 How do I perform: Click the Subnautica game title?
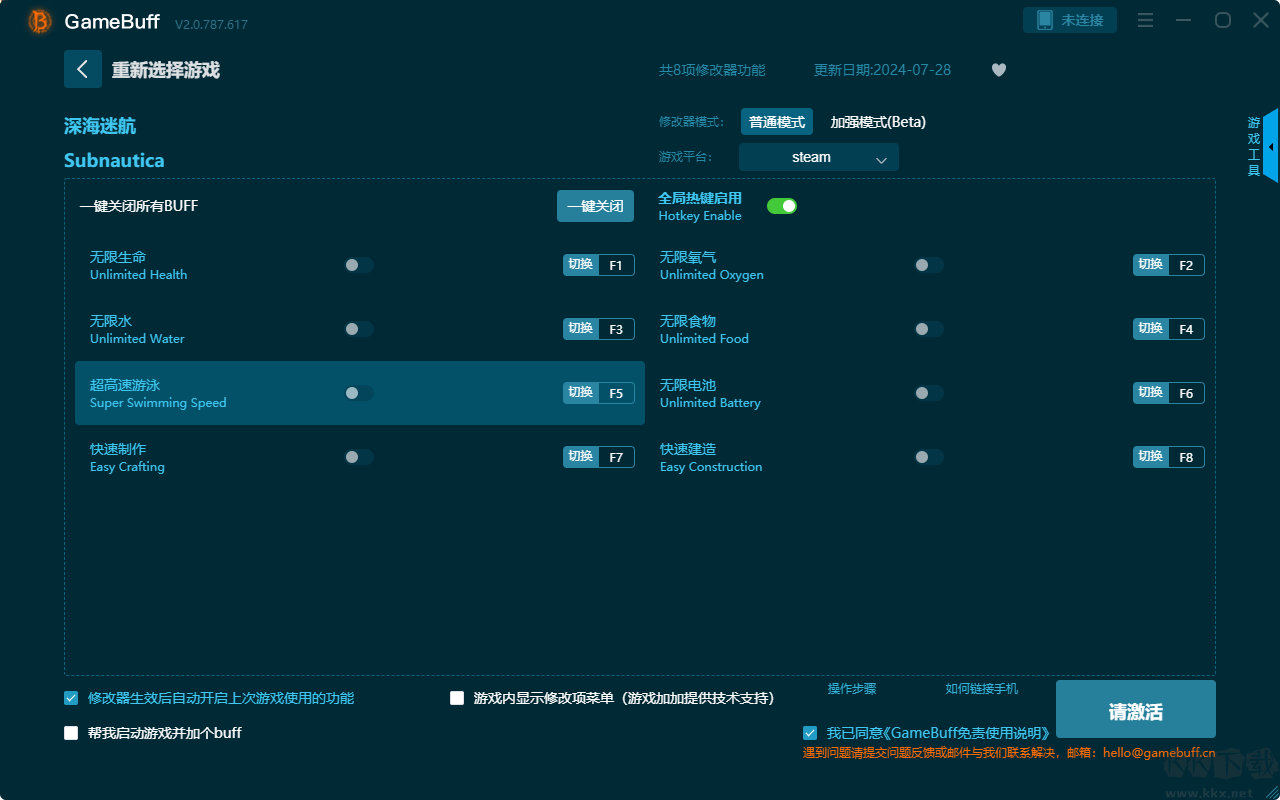(114, 160)
